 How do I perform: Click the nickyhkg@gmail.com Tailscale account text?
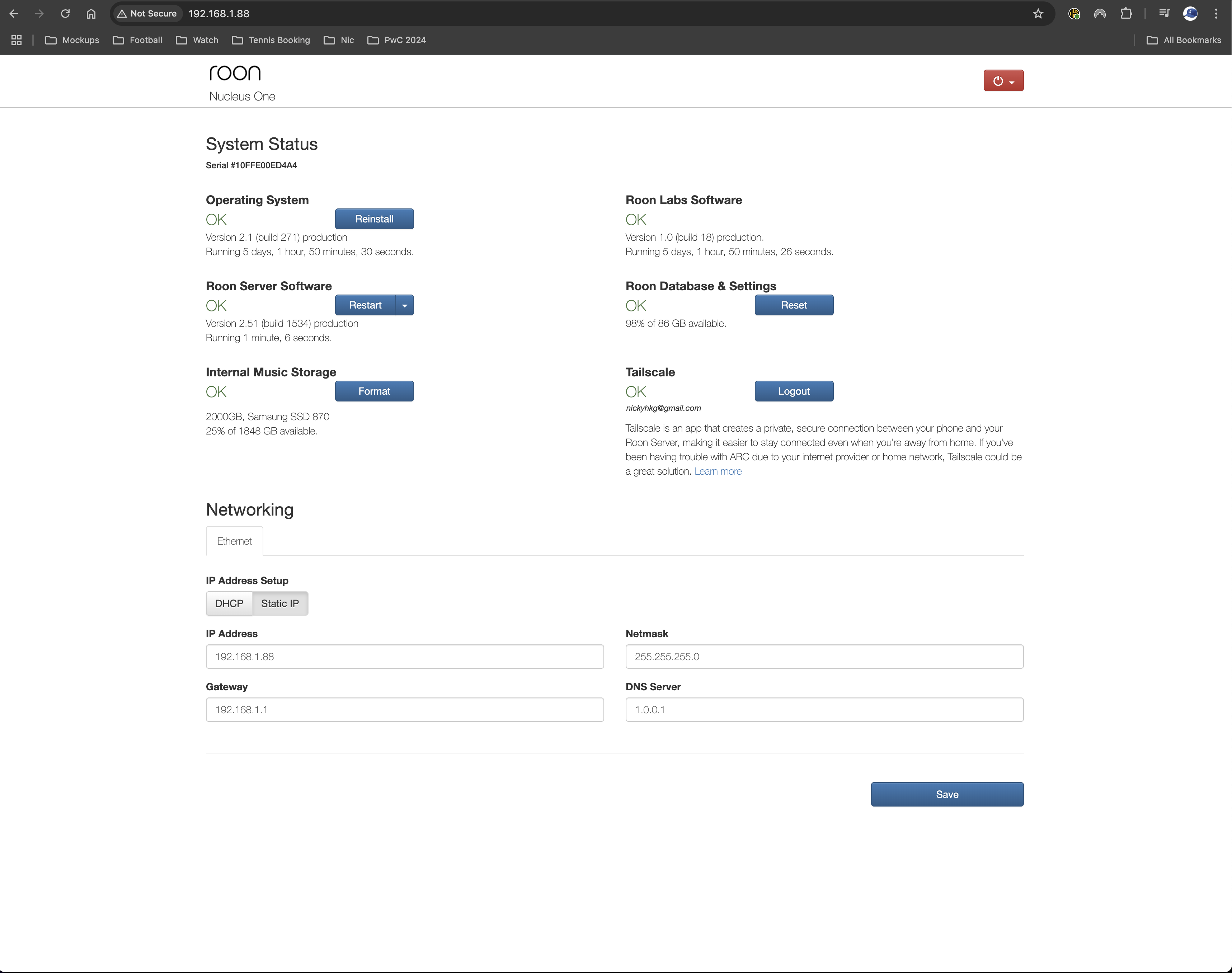664,408
